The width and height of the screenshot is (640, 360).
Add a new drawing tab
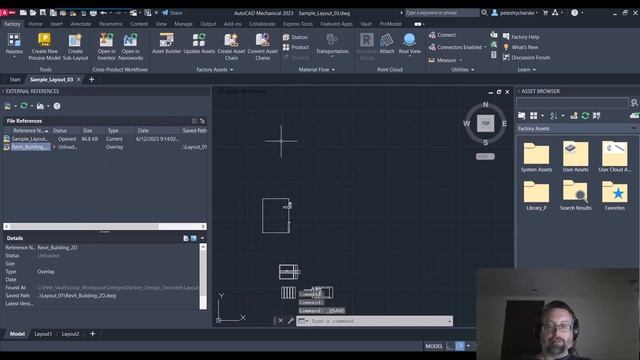click(x=91, y=80)
